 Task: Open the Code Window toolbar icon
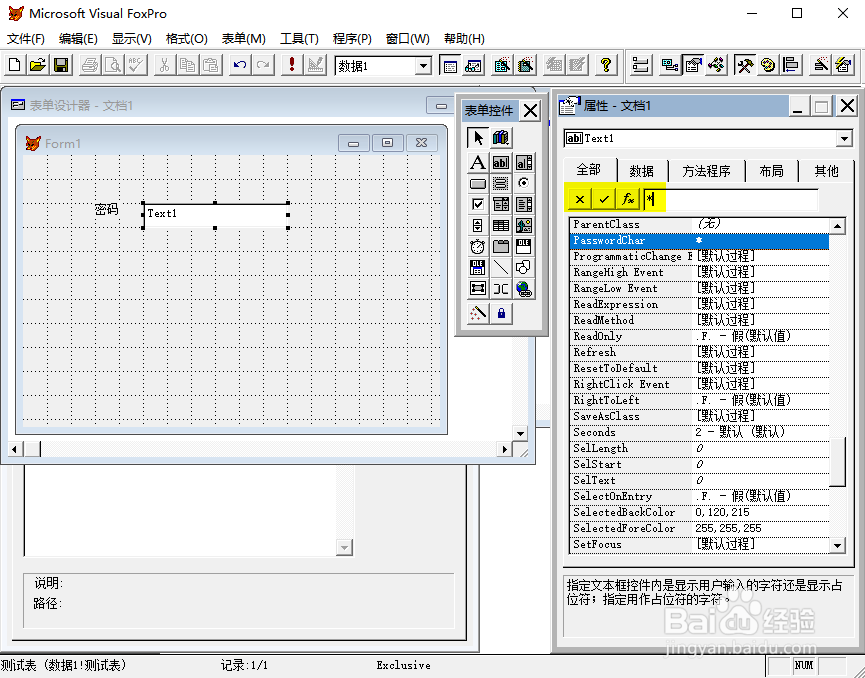717,66
